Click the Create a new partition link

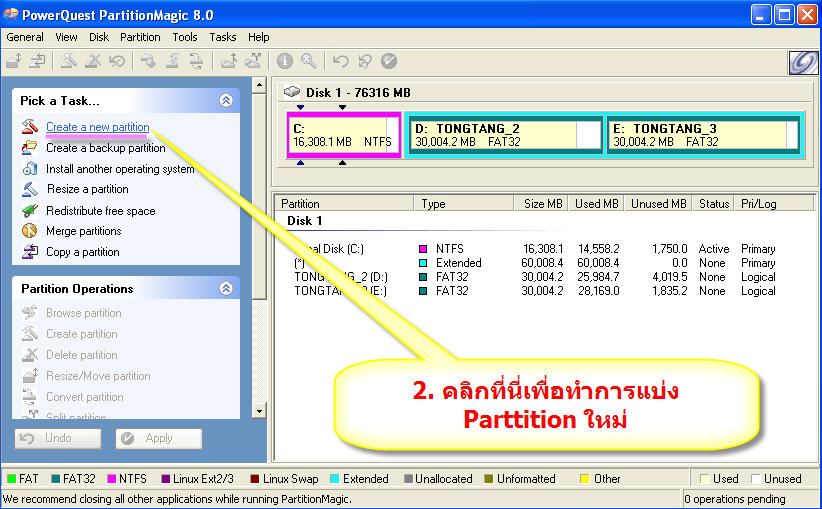tap(98, 127)
